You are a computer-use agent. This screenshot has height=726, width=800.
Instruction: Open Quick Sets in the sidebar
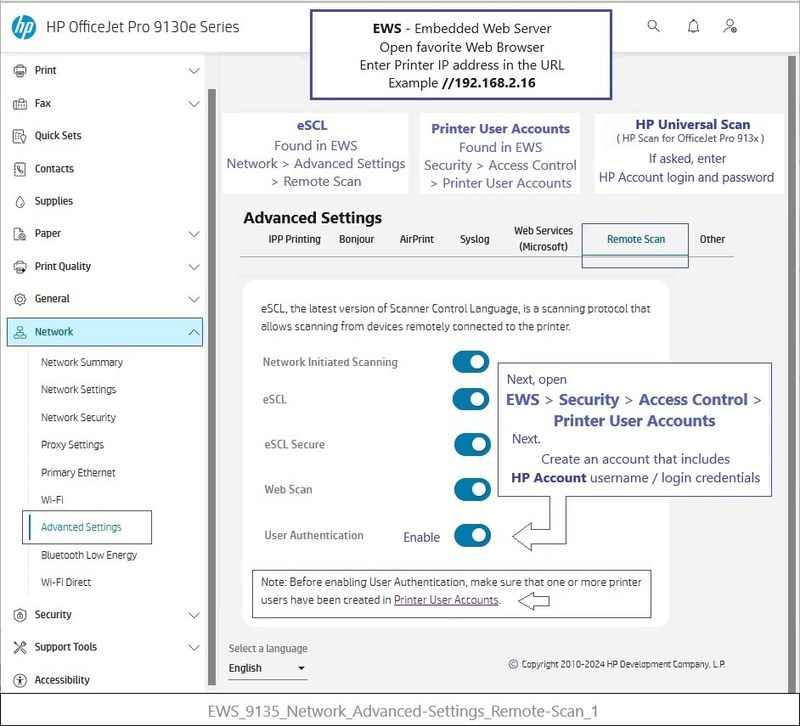click(58, 136)
